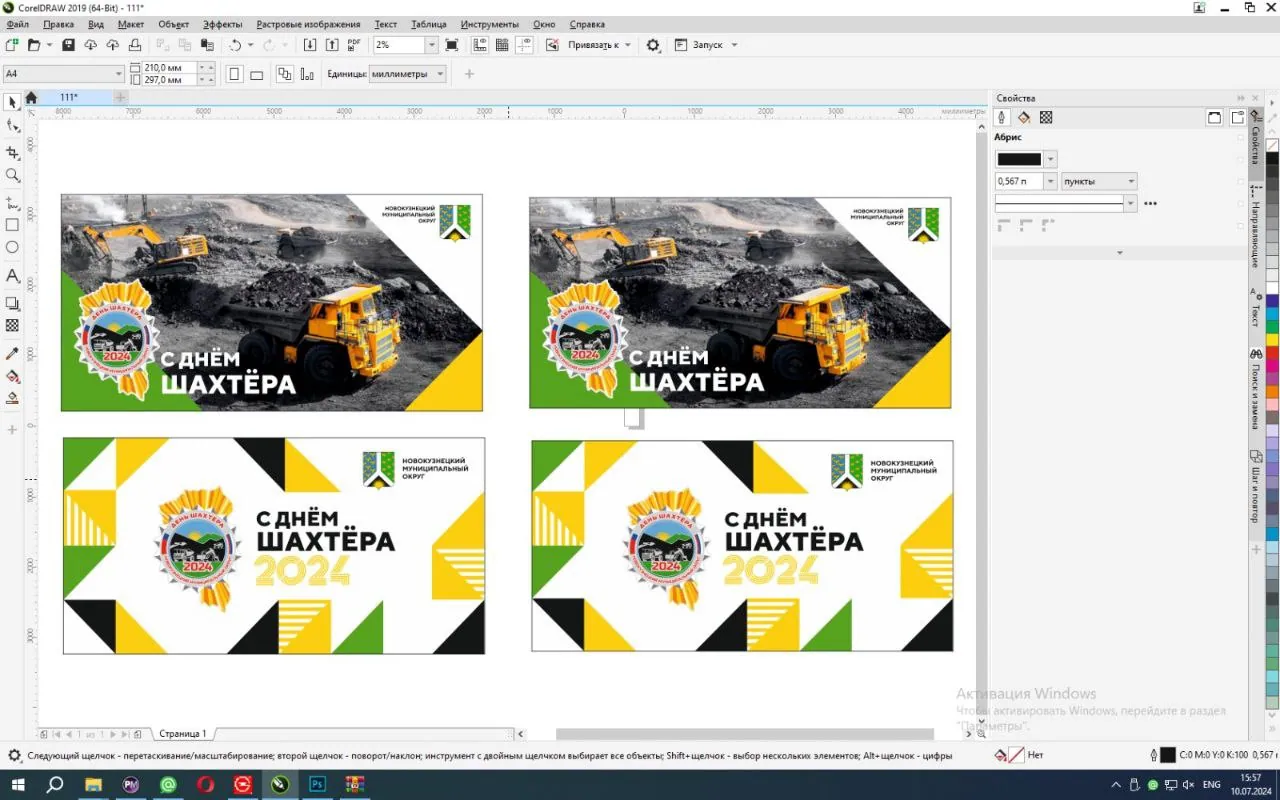This screenshot has width=1280, height=800.
Task: Select the Text tool in the toolbox
Action: [12, 275]
